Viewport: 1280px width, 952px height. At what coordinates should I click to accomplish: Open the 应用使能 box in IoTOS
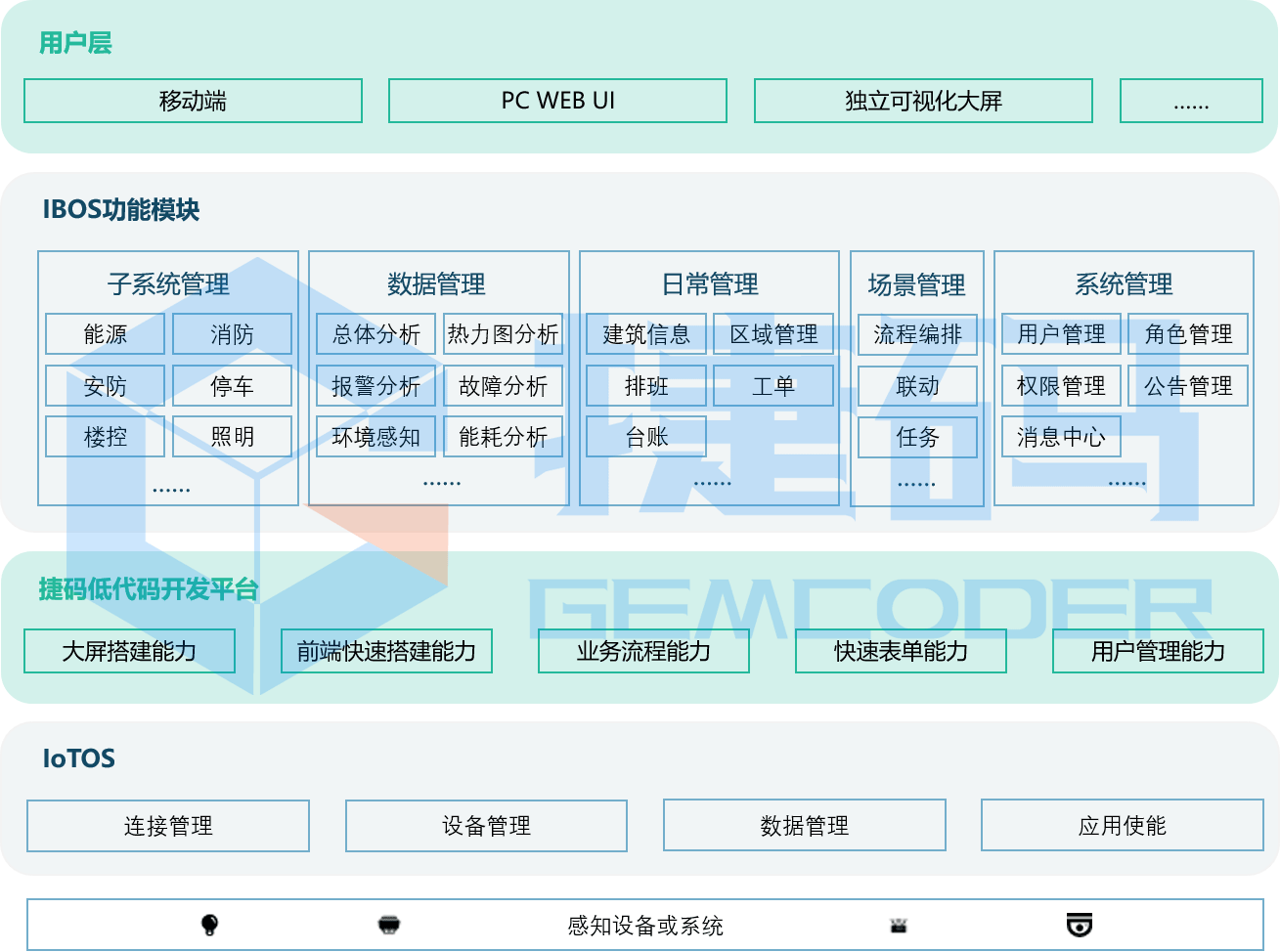pos(1123,826)
